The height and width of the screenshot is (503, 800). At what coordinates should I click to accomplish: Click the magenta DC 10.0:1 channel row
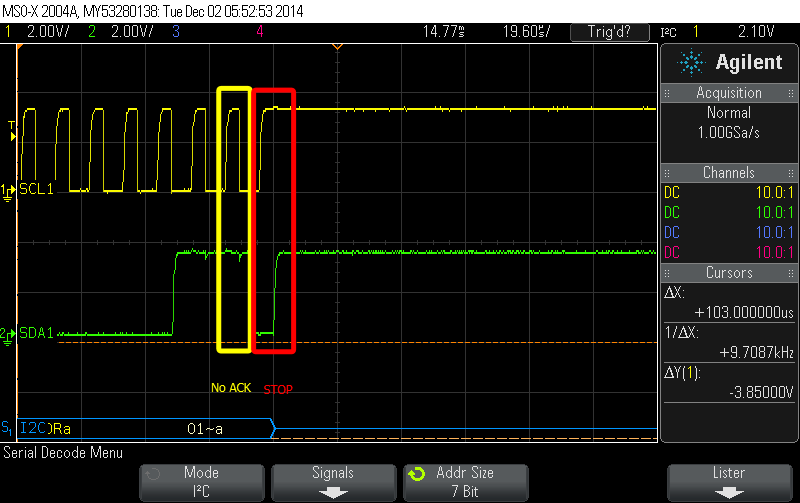[729, 253]
